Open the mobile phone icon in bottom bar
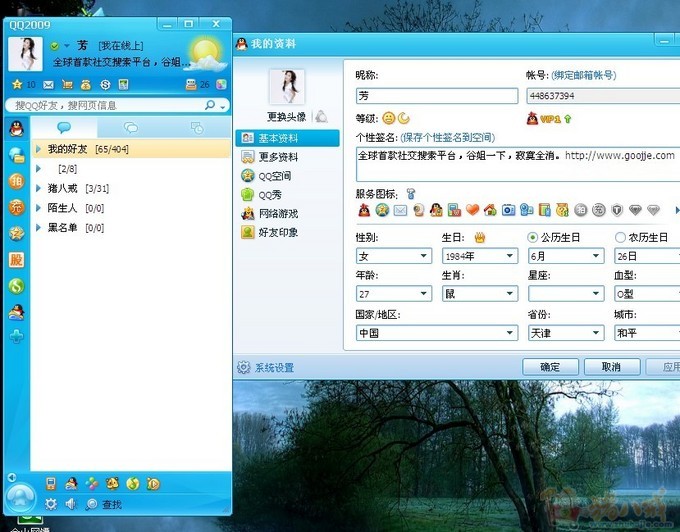The height and width of the screenshot is (532, 680). 51,483
